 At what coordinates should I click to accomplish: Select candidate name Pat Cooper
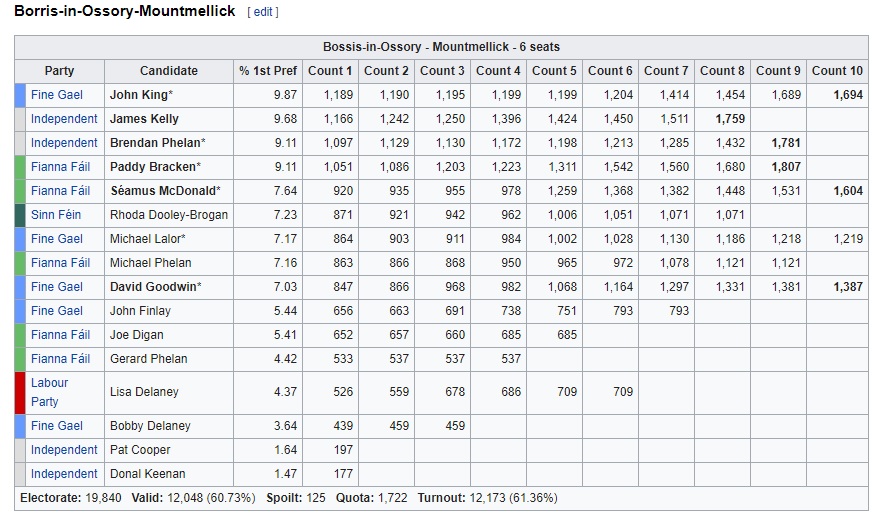(140, 451)
